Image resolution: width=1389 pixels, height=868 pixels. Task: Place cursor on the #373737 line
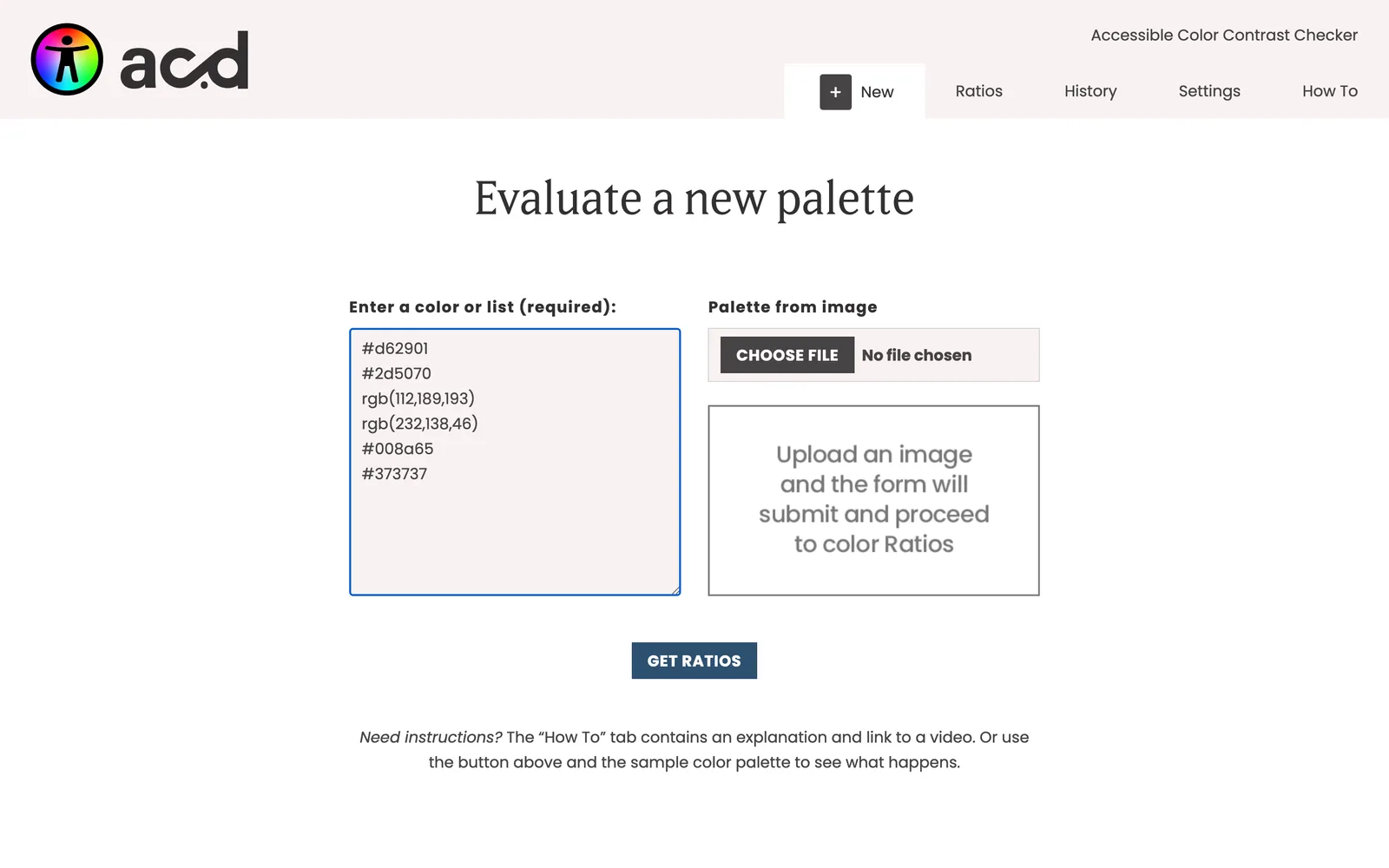pos(395,474)
